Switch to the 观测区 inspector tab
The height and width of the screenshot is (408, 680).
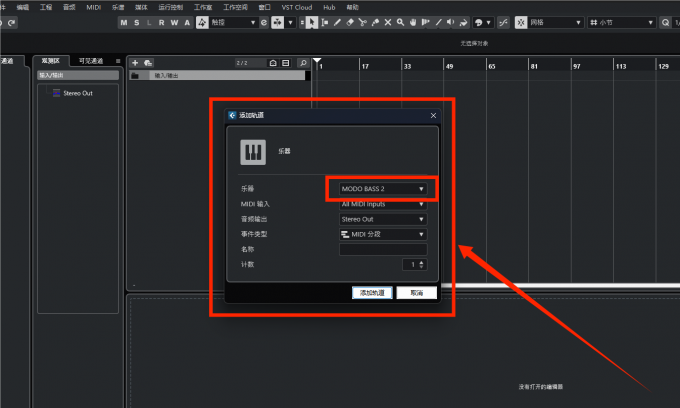(51, 61)
